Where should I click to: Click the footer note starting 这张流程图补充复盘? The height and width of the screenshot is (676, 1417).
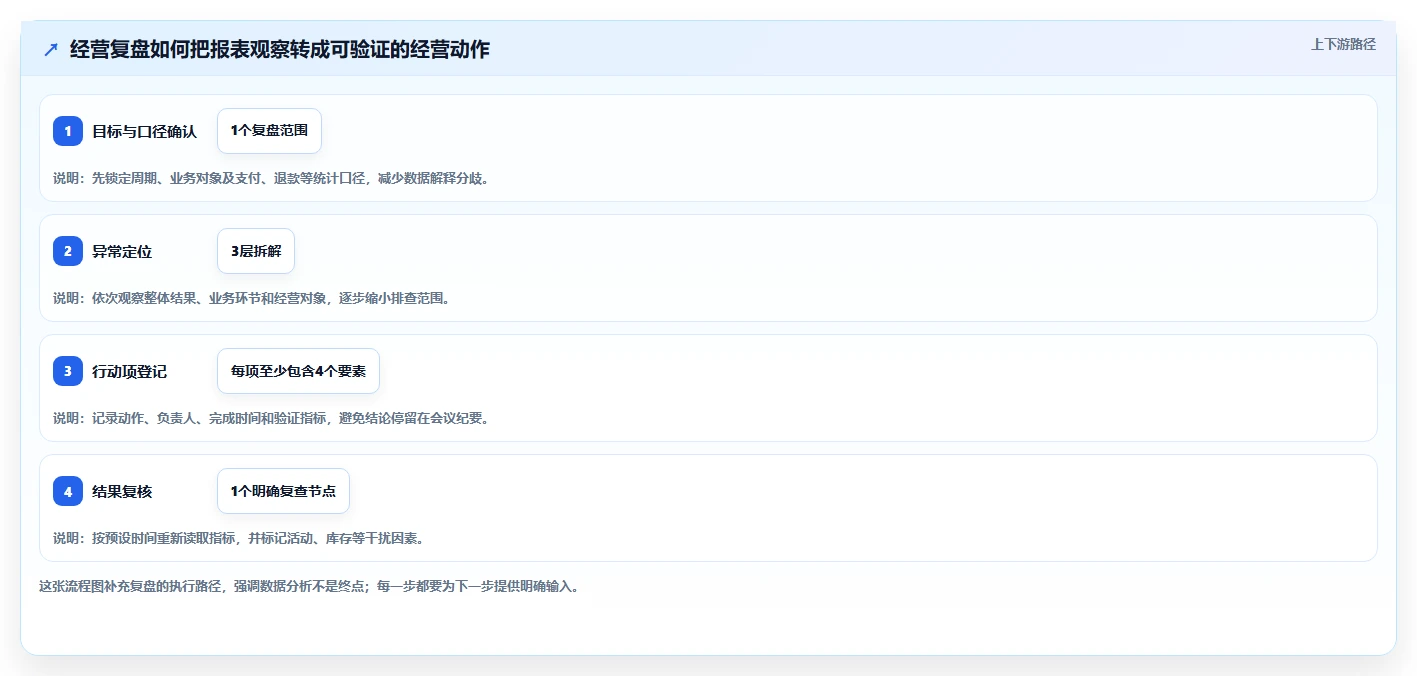point(309,586)
